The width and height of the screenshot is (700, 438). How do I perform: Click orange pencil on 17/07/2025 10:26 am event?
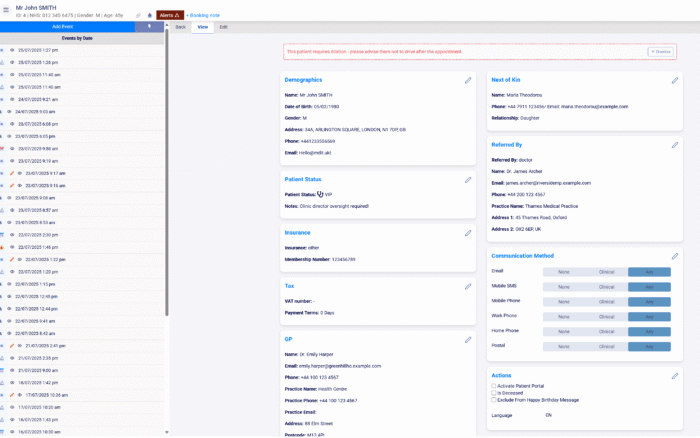[x=12, y=395]
